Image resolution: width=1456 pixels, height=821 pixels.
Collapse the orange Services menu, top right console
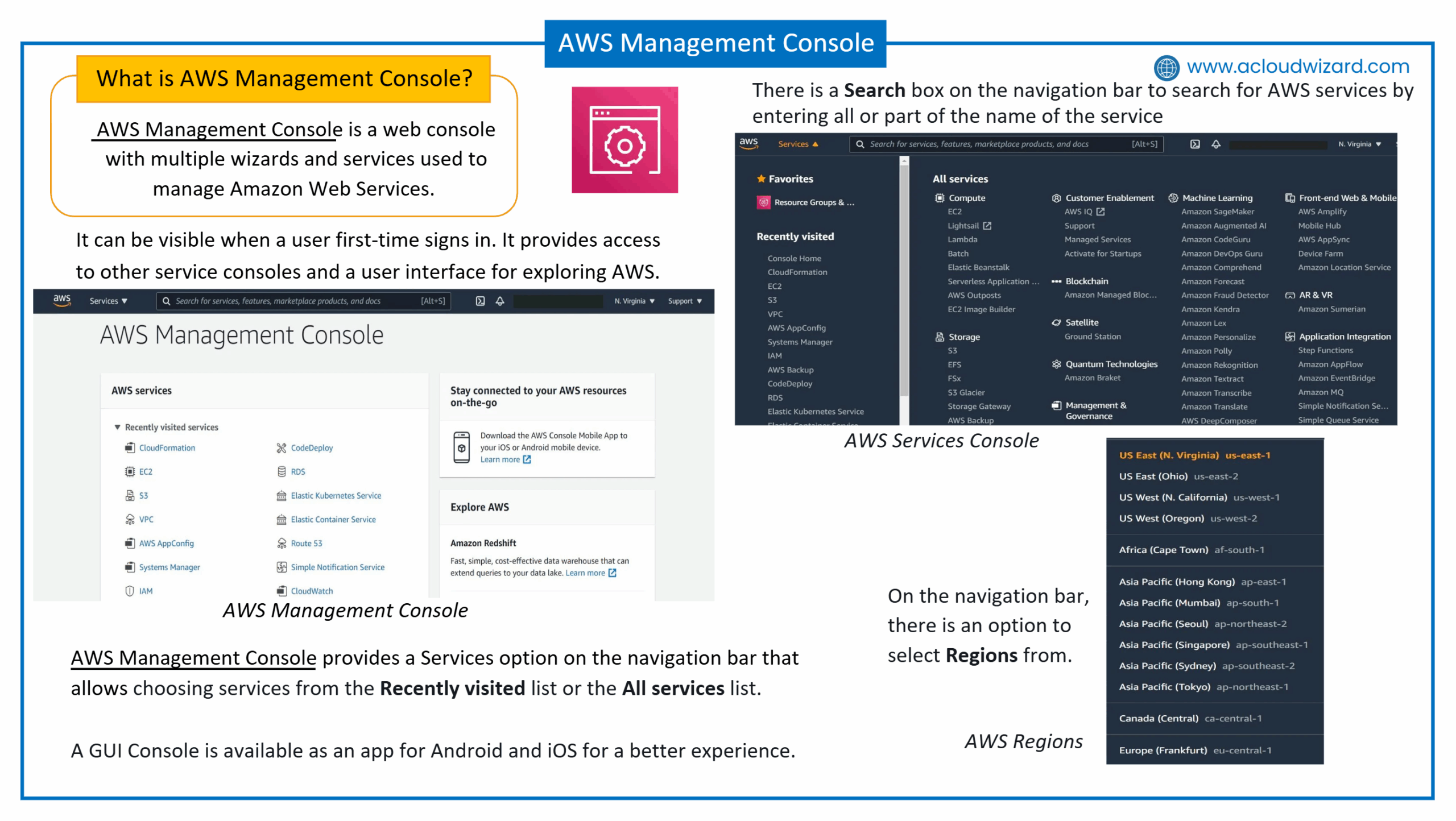coord(798,144)
